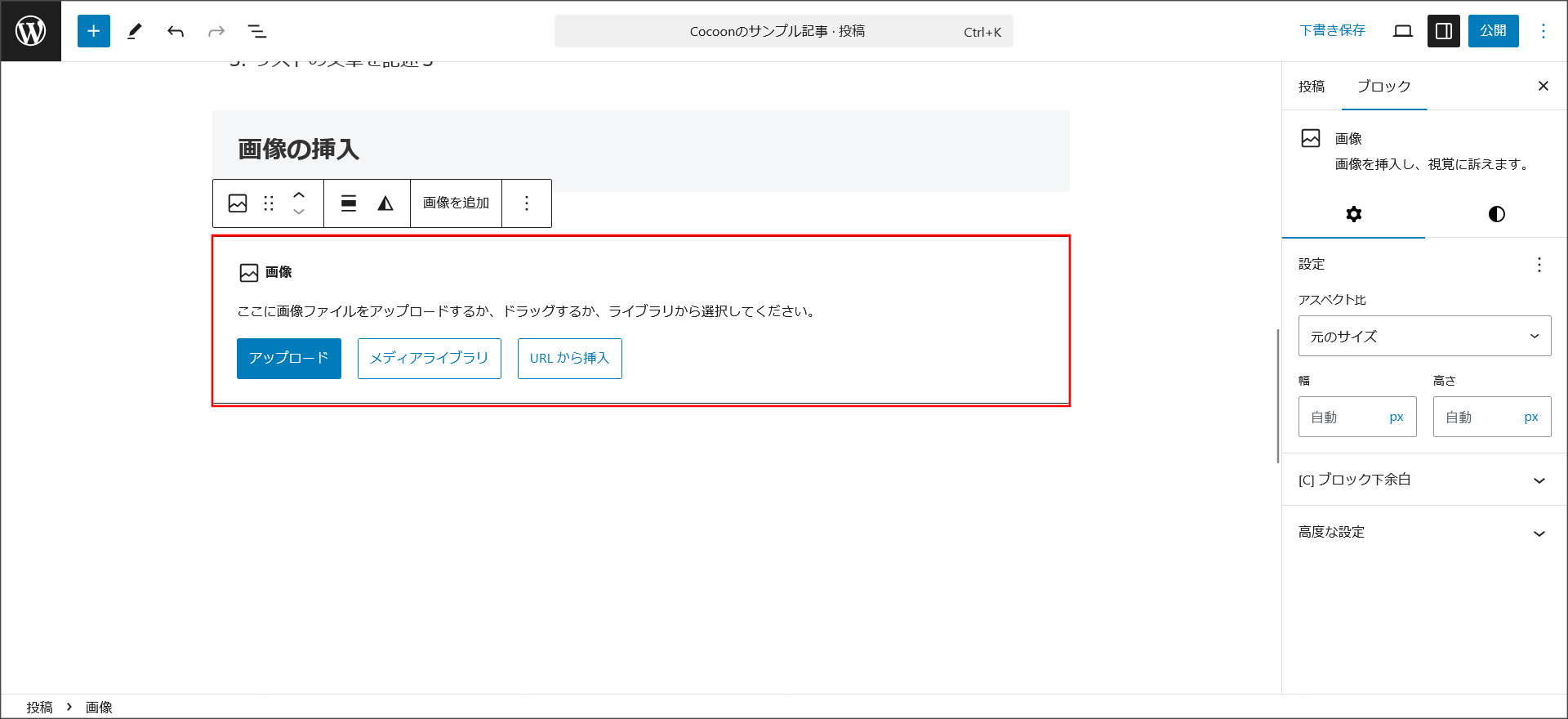Screen dimensions: 1568x719
Task: Open laptop preview view icon
Action: pyautogui.click(x=1402, y=31)
